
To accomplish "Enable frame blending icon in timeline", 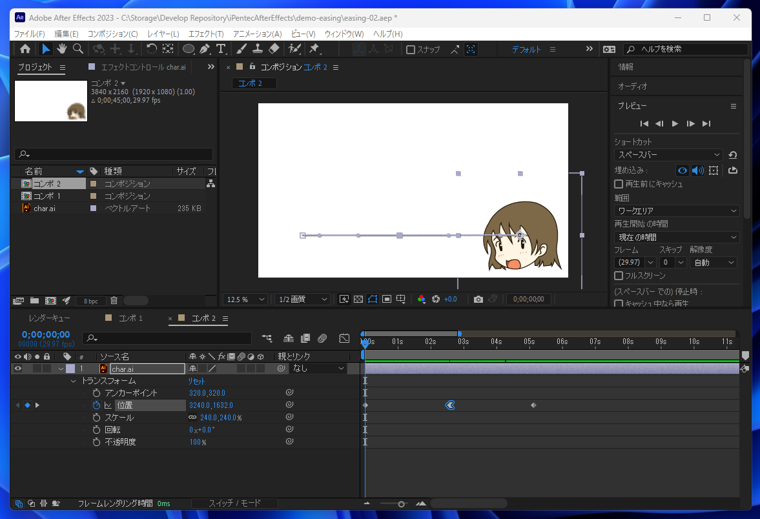I will [305, 338].
